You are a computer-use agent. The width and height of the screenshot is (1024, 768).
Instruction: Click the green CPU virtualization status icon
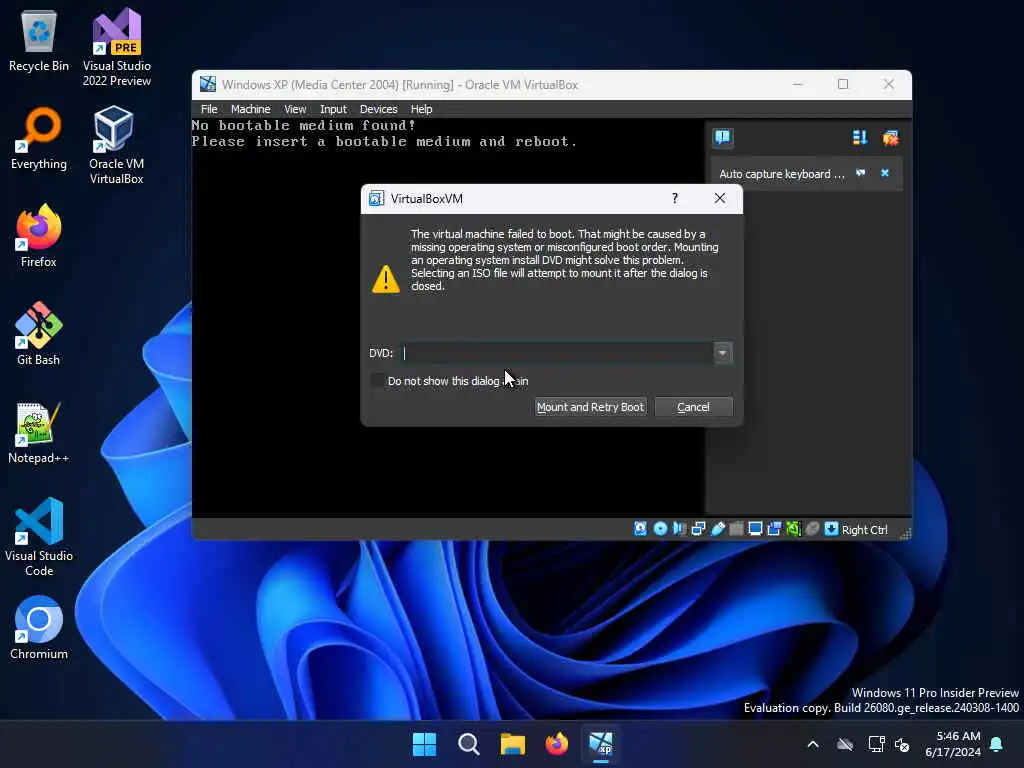click(793, 529)
